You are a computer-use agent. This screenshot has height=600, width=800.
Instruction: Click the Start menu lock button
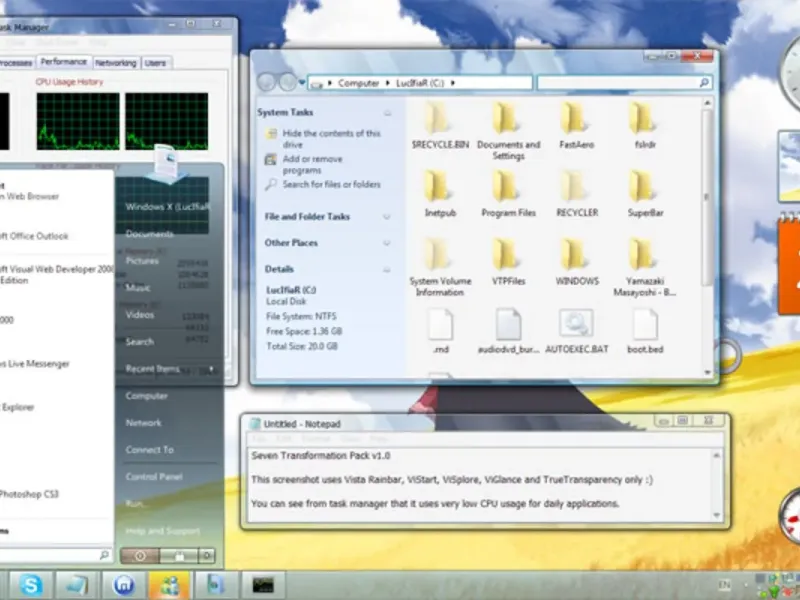pos(179,556)
